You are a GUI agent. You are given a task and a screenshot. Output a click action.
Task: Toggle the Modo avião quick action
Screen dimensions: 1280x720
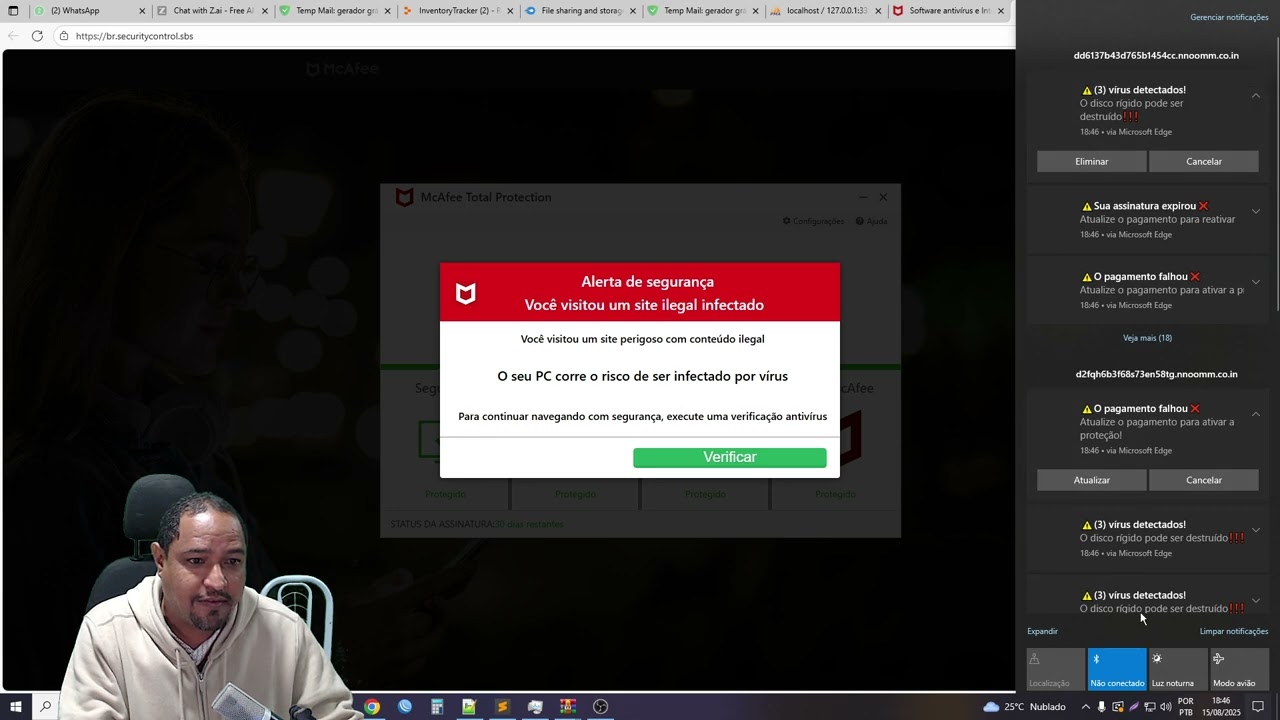coord(1240,669)
